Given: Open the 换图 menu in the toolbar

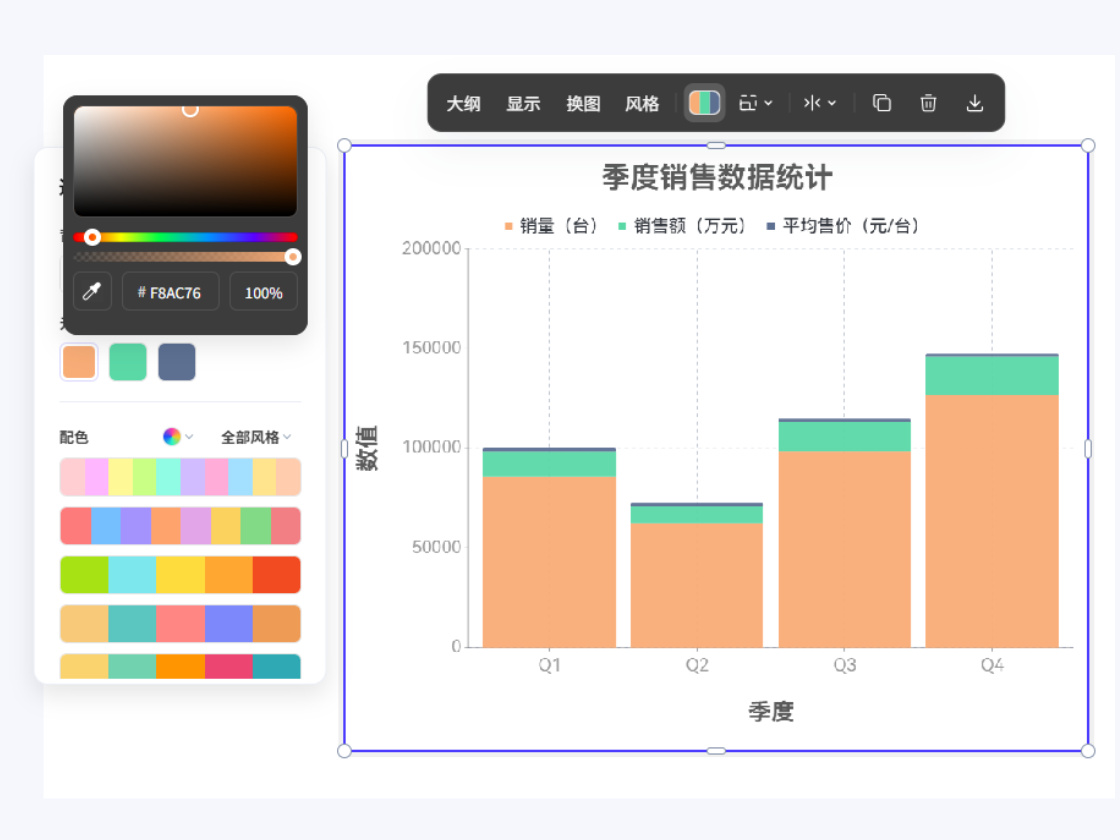Looking at the screenshot, I should (x=583, y=103).
